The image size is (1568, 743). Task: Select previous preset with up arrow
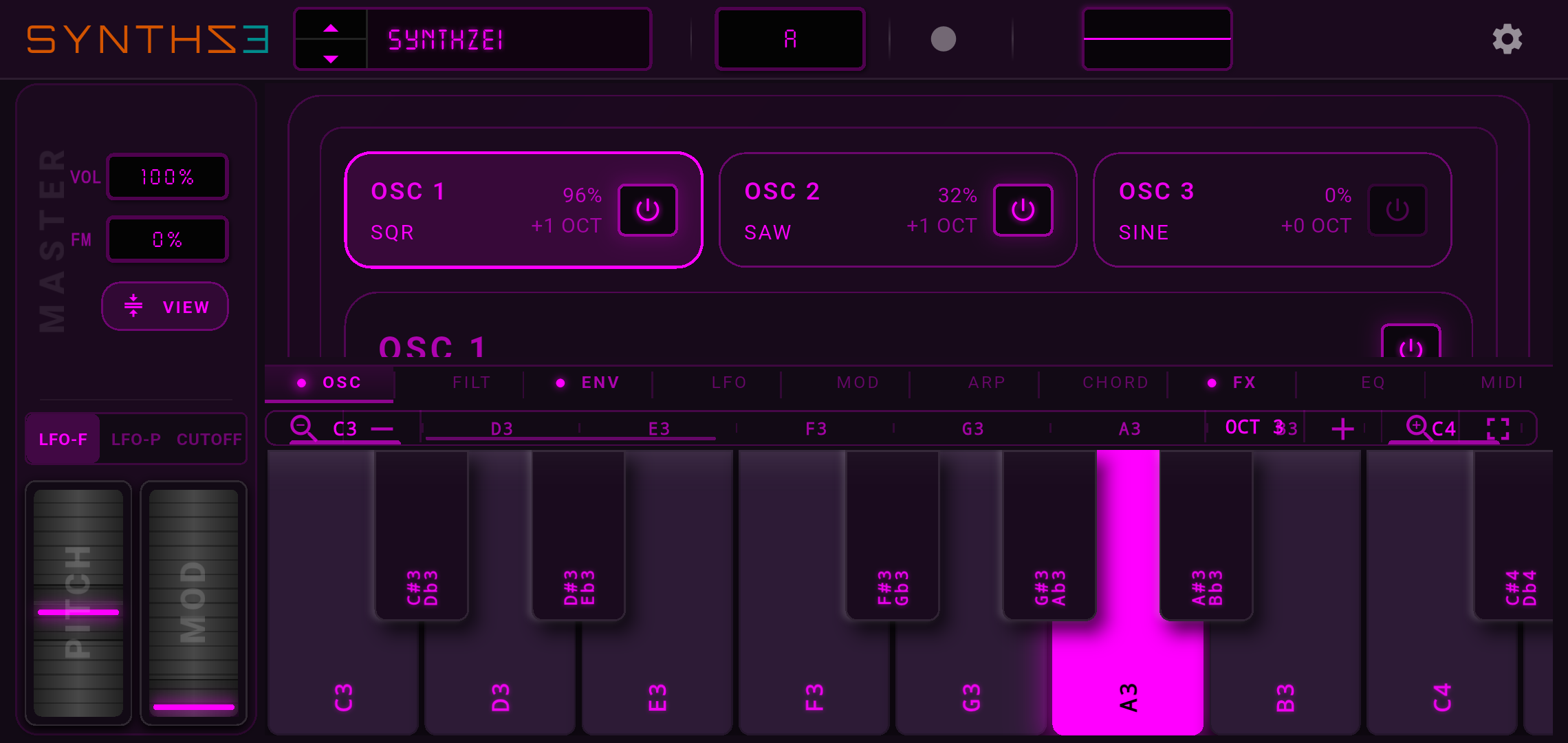click(331, 28)
